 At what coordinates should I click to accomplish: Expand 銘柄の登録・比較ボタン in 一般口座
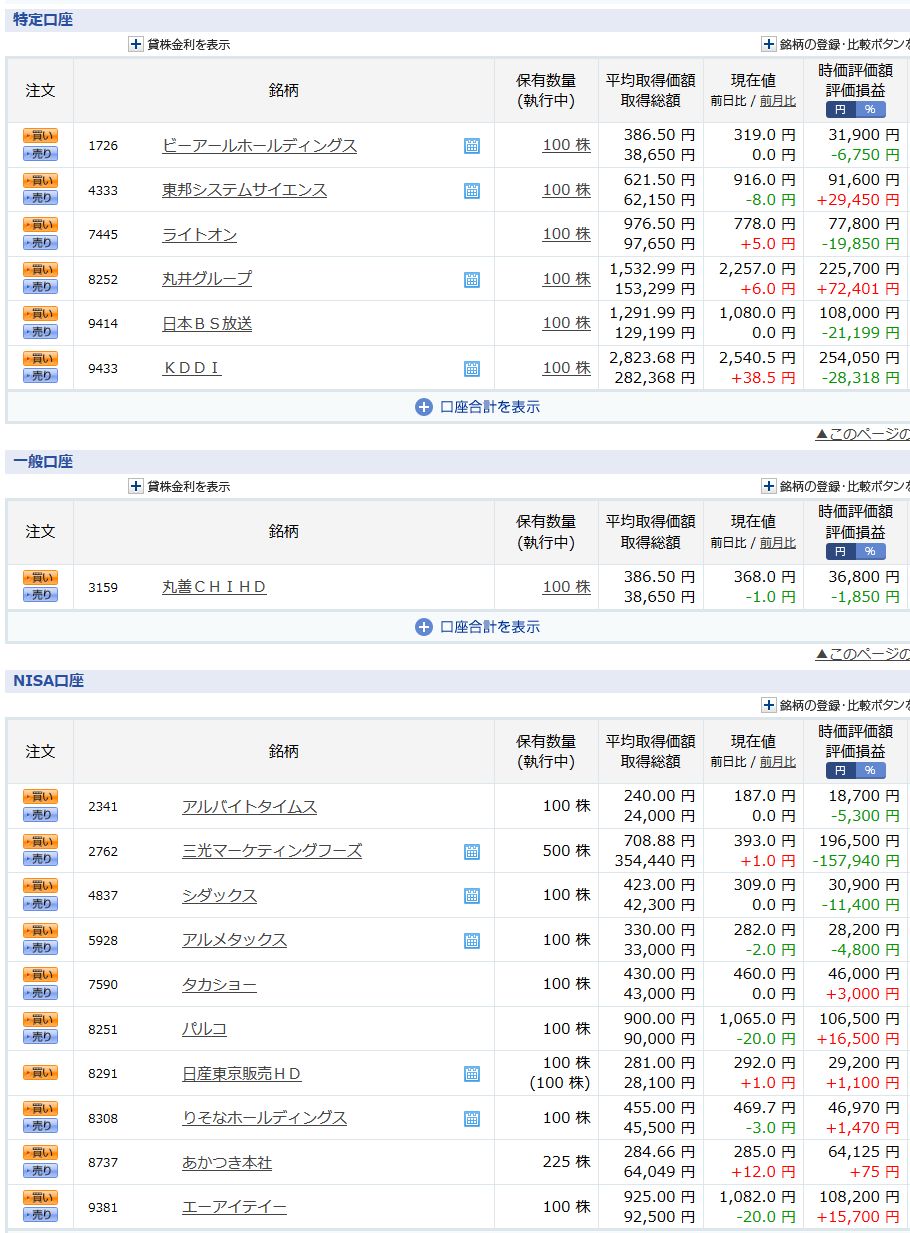(836, 486)
